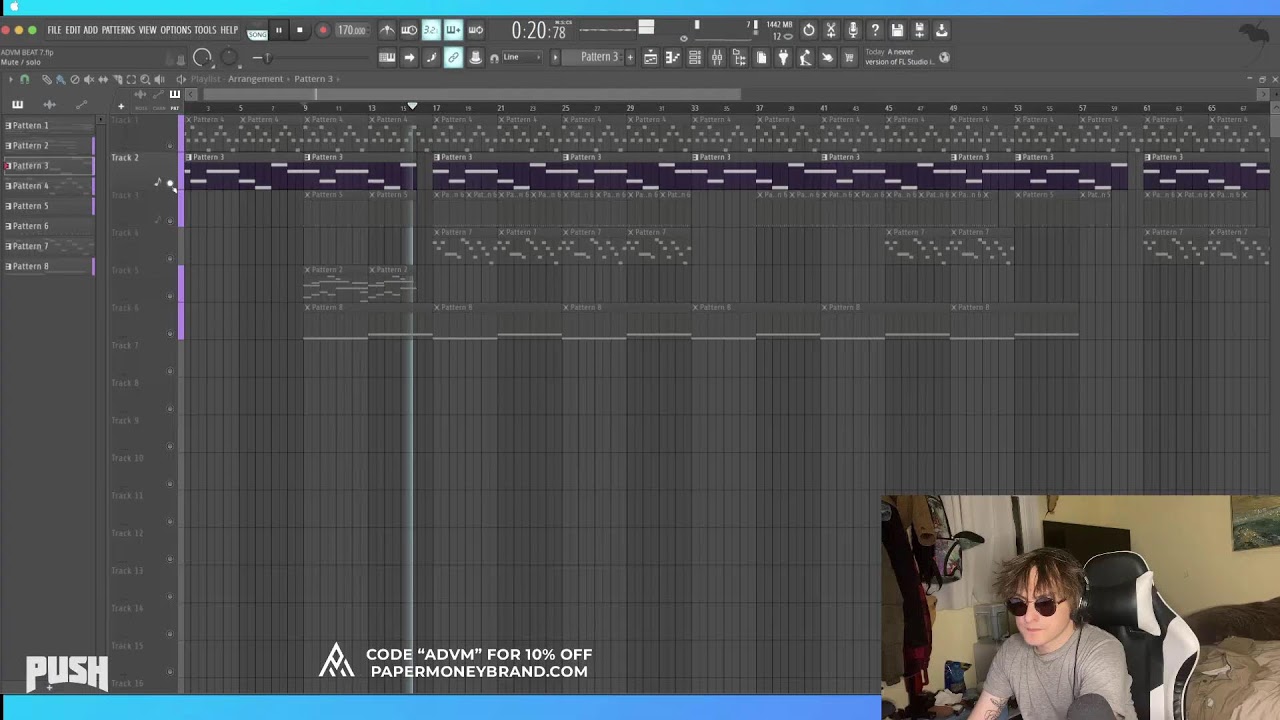Toggle Track 2 mute switch dot
Screen dimensions: 1280x720
pyautogui.click(x=169, y=184)
